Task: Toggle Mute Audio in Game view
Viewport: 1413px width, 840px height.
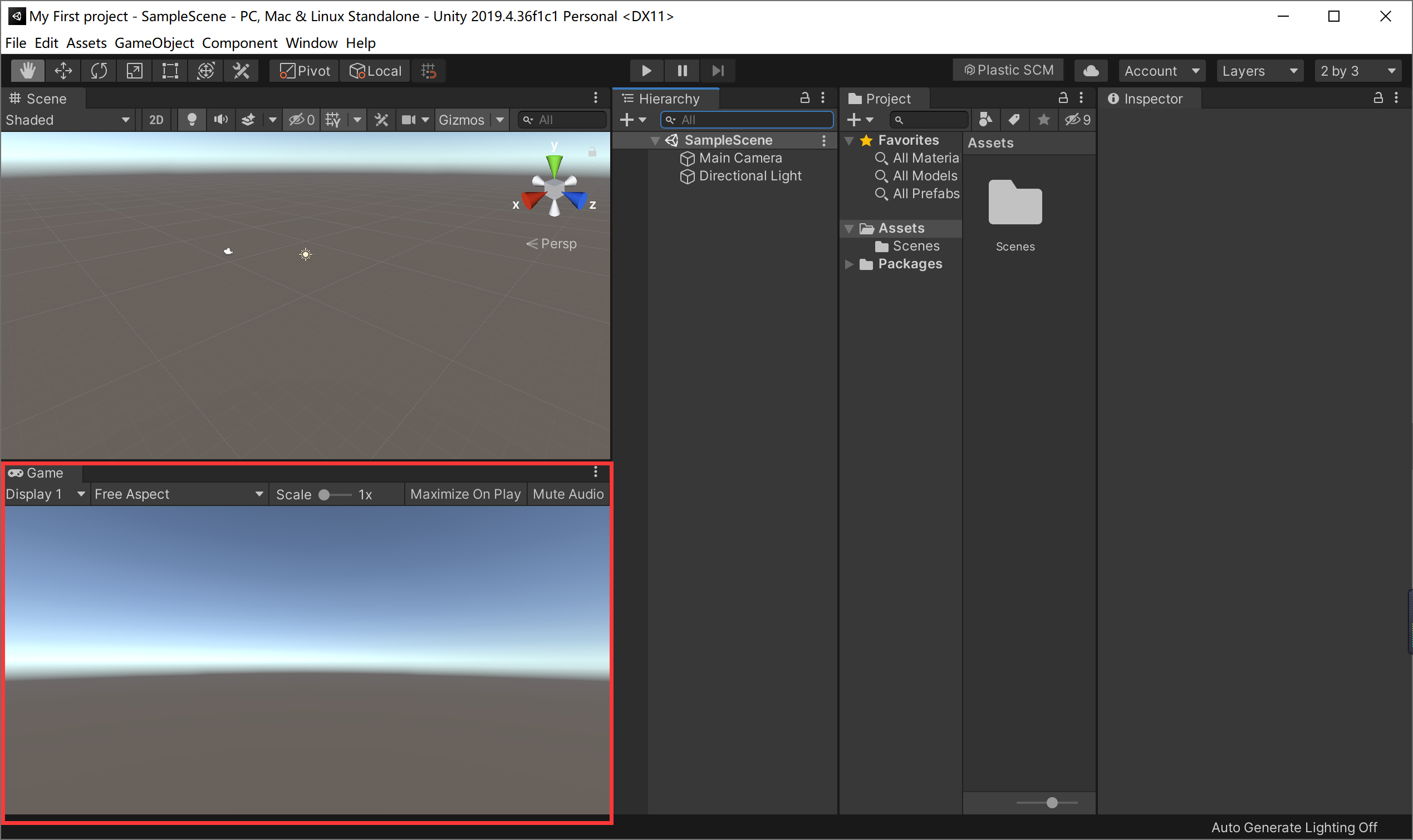Action: tap(568, 494)
